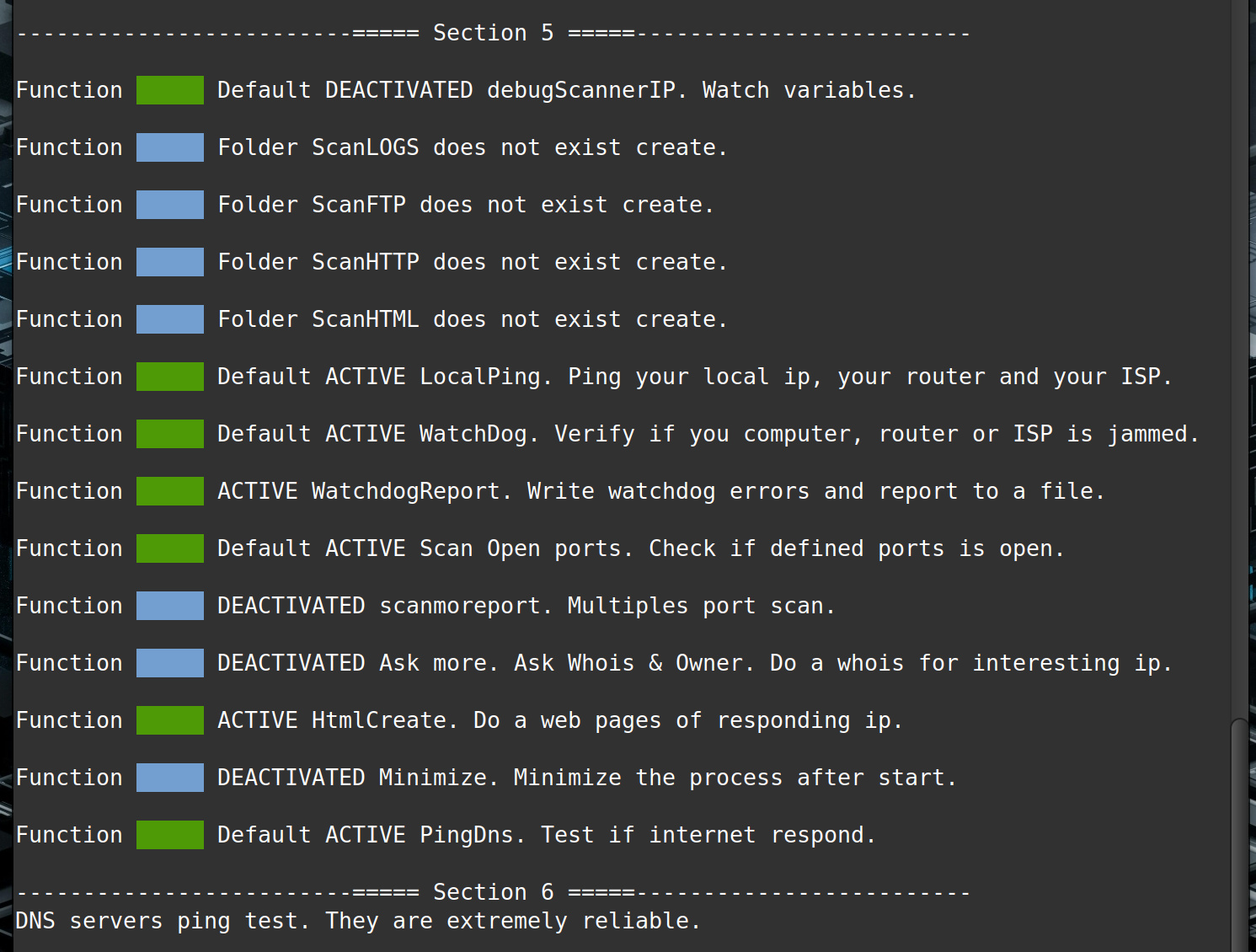1256x952 pixels.
Task: Click the Section 5 header text
Action: coord(494,33)
